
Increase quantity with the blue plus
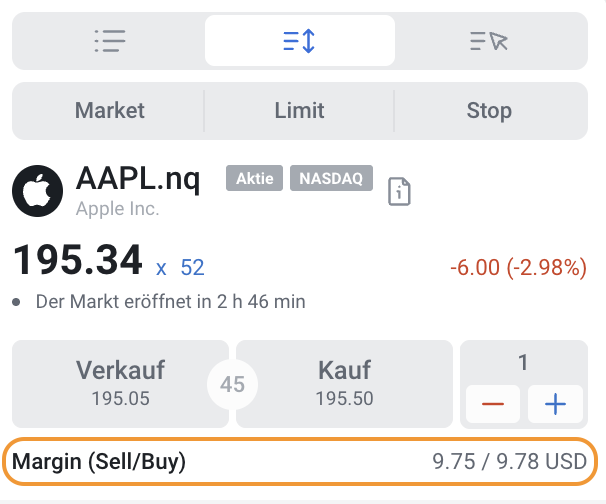555,404
